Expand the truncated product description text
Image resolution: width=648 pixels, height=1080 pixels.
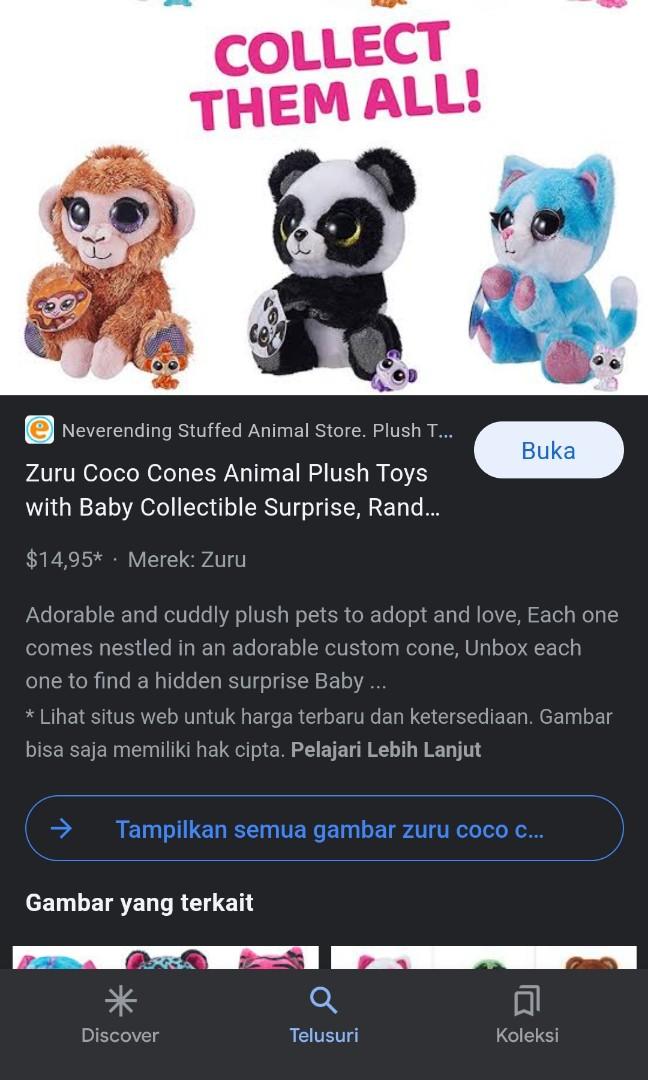(322, 647)
